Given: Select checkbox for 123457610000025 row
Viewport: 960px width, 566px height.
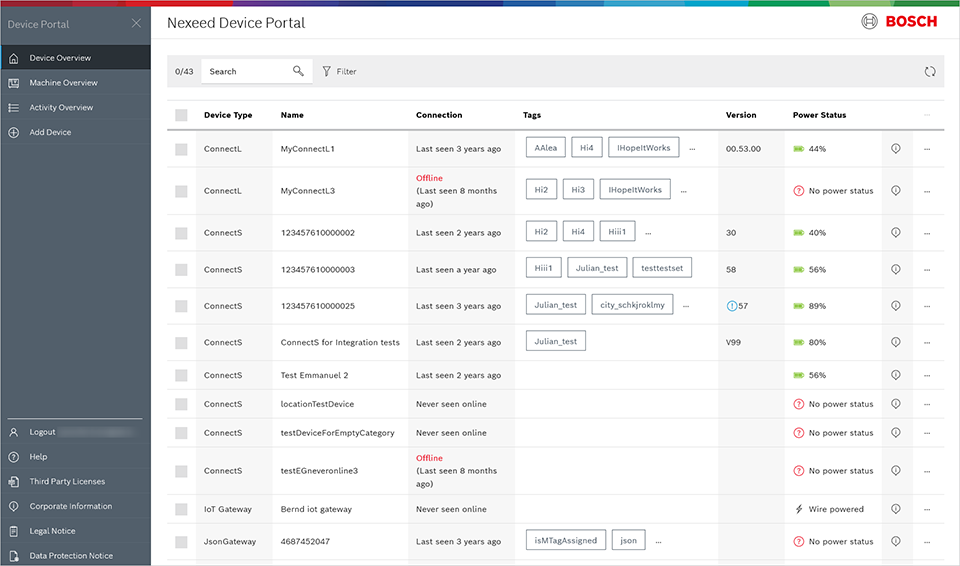Looking at the screenshot, I should 181,306.
